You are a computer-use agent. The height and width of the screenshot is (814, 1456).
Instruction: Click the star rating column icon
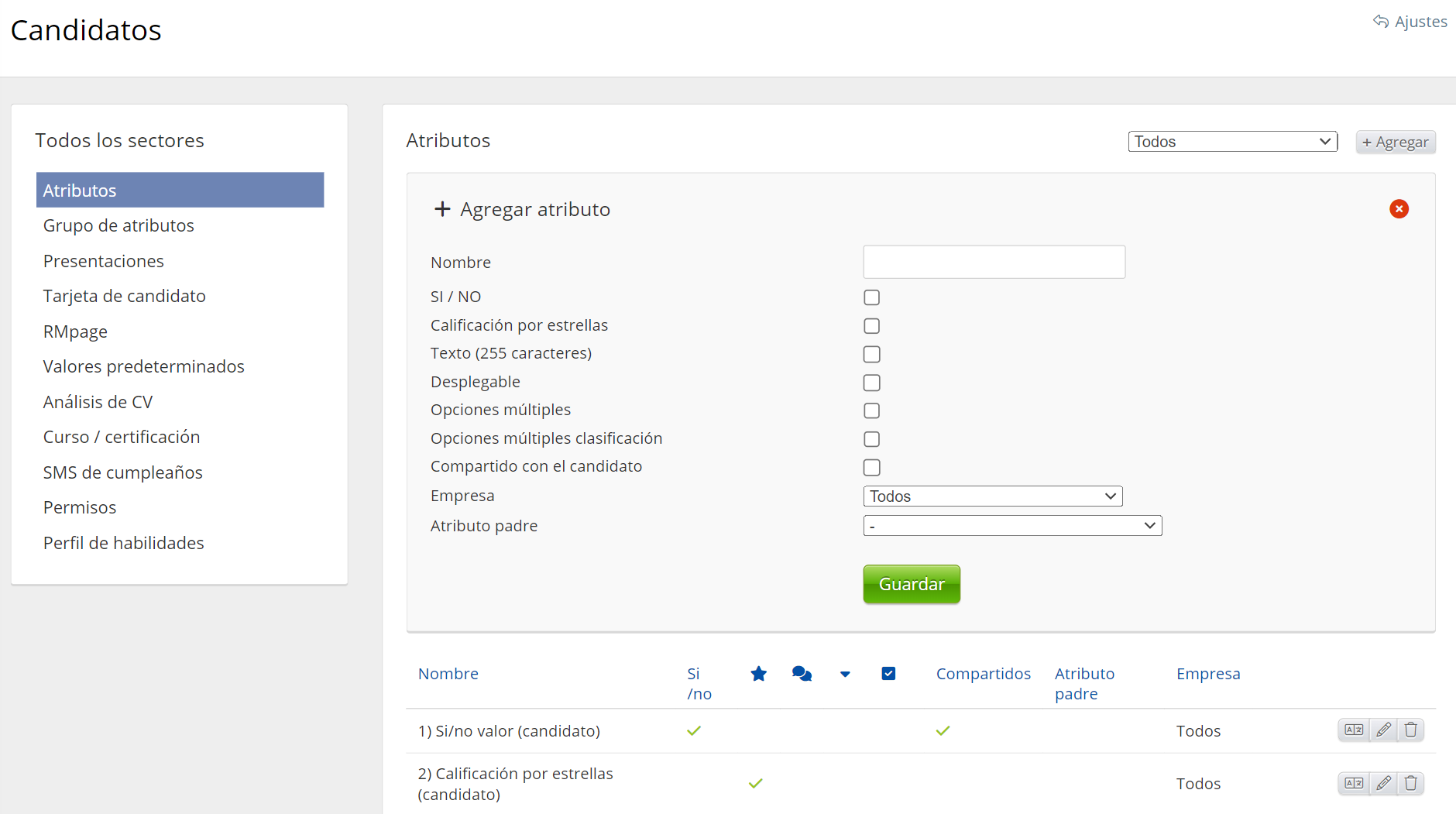coord(758,674)
